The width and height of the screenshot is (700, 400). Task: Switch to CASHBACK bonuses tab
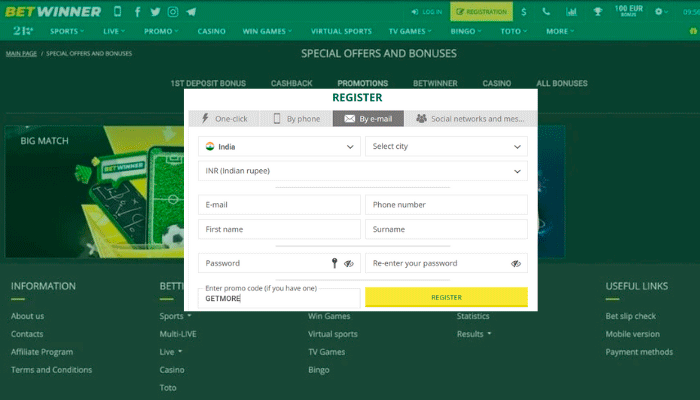pos(292,83)
